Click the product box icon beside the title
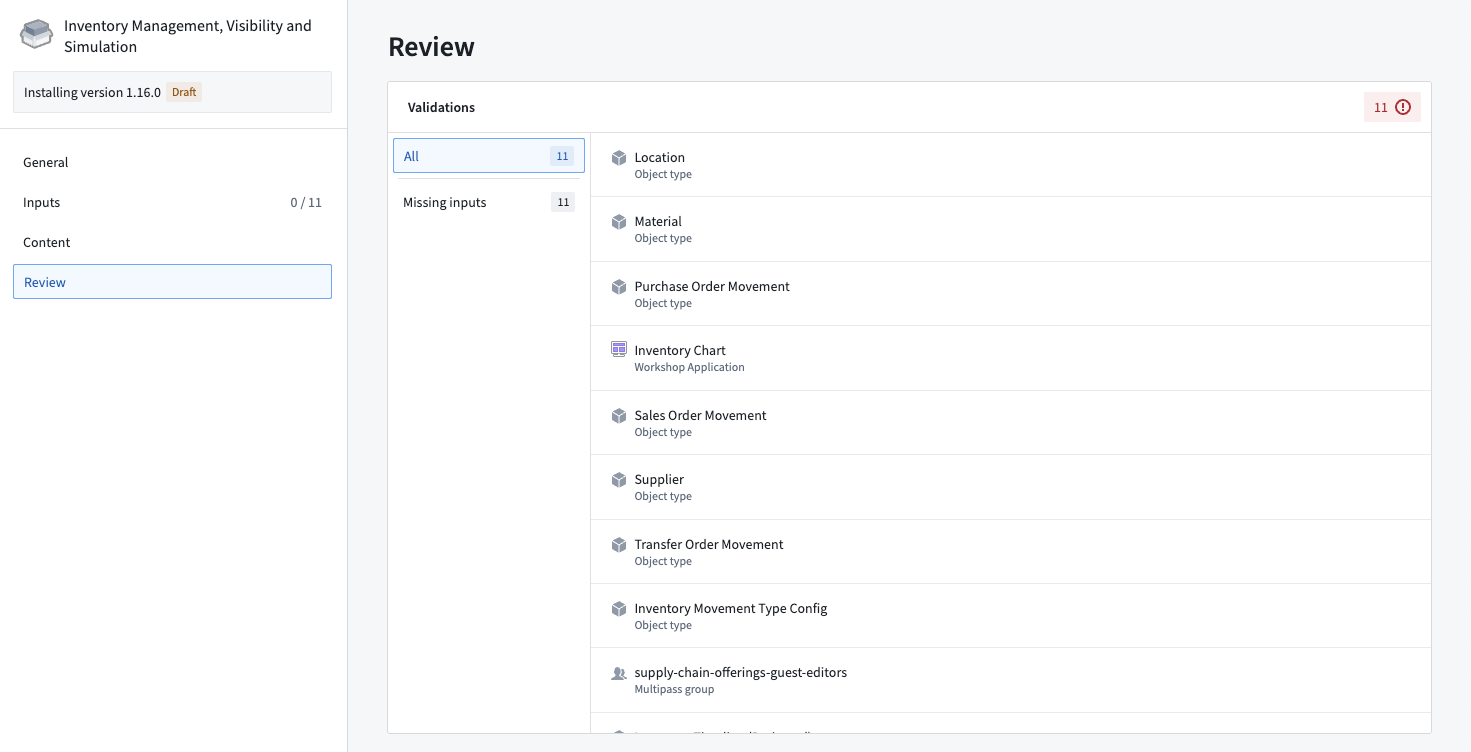This screenshot has height=752, width=1471. (x=37, y=35)
